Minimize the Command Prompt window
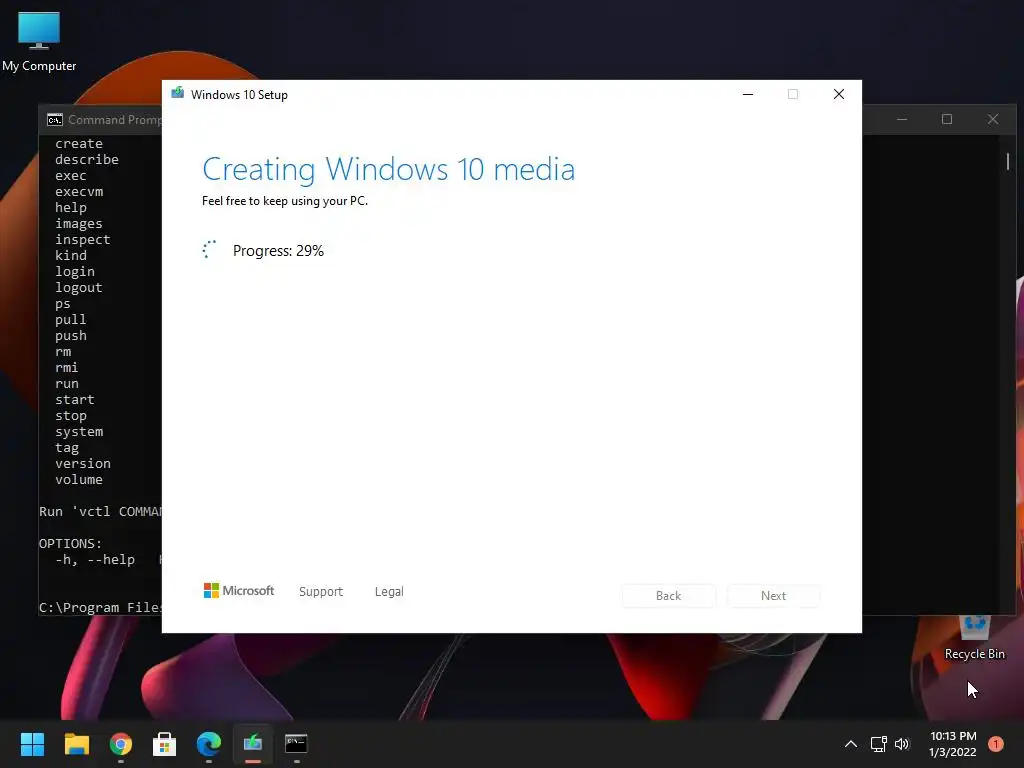Image resolution: width=1024 pixels, height=768 pixels. point(902,119)
